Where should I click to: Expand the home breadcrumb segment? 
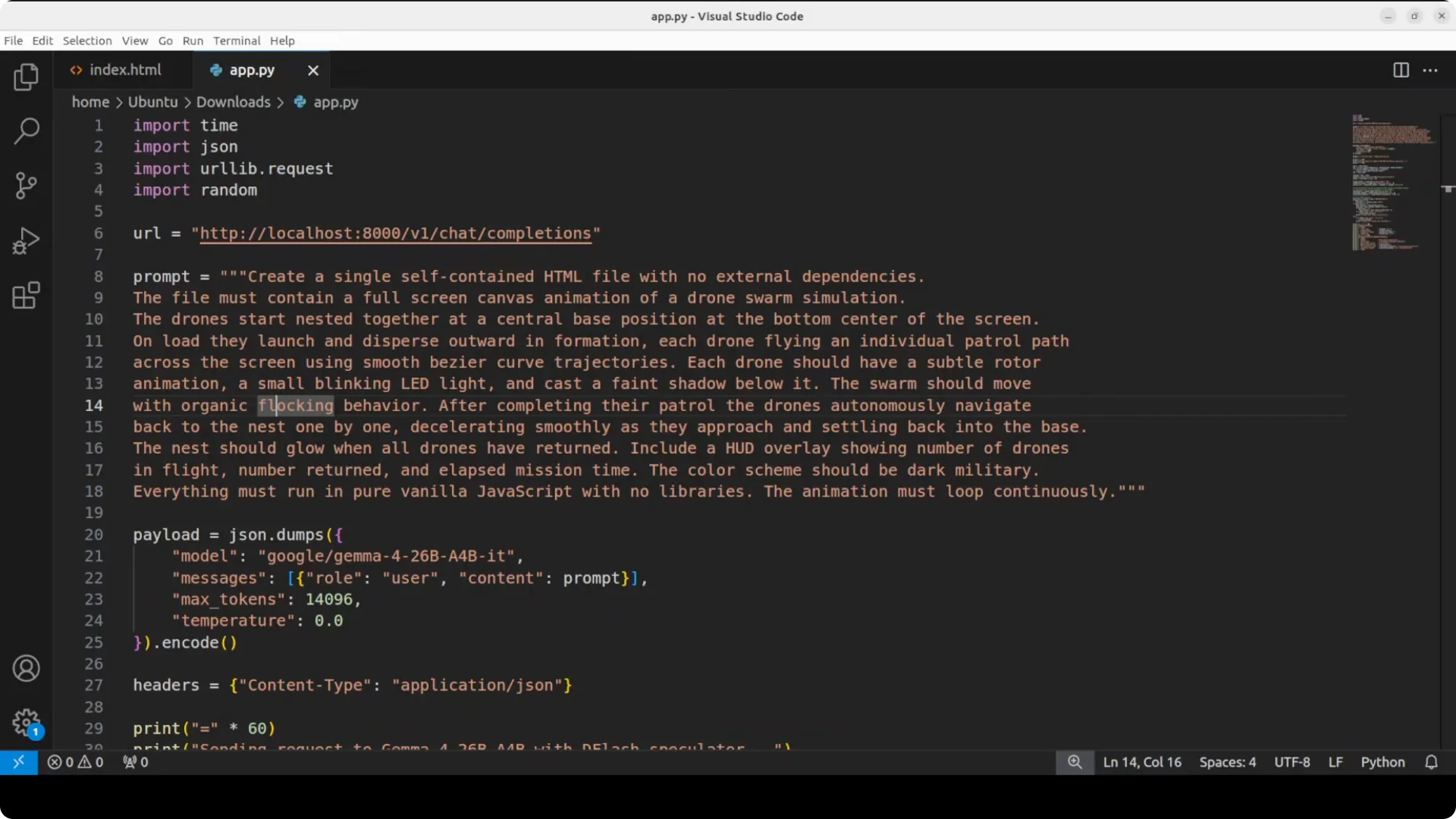tap(90, 102)
